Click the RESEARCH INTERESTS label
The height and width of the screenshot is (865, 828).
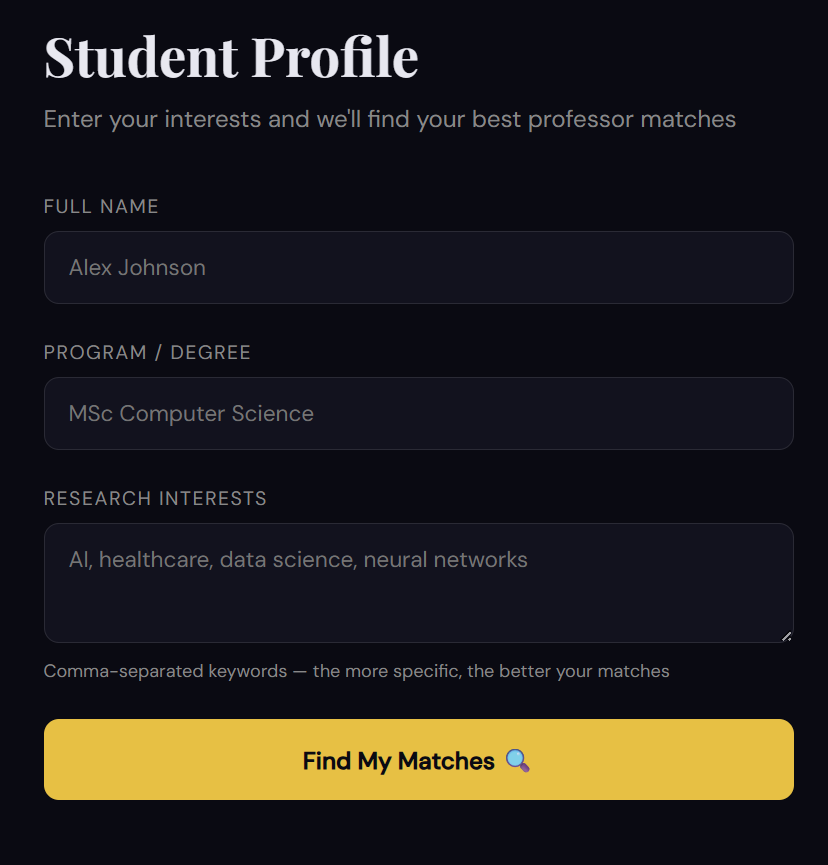pyautogui.click(x=155, y=499)
